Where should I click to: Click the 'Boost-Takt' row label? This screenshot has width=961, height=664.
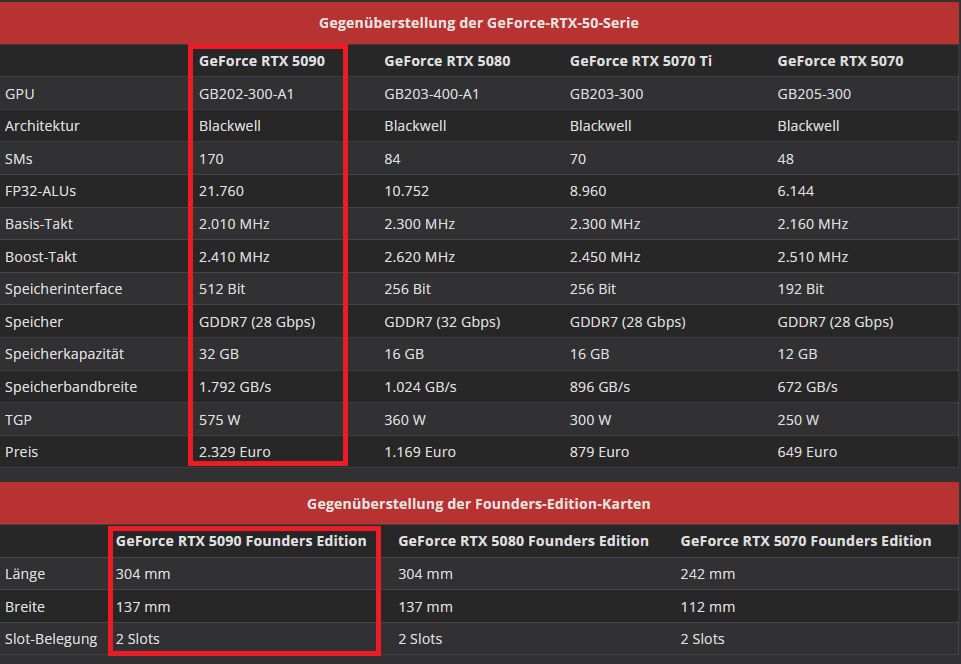coord(41,258)
